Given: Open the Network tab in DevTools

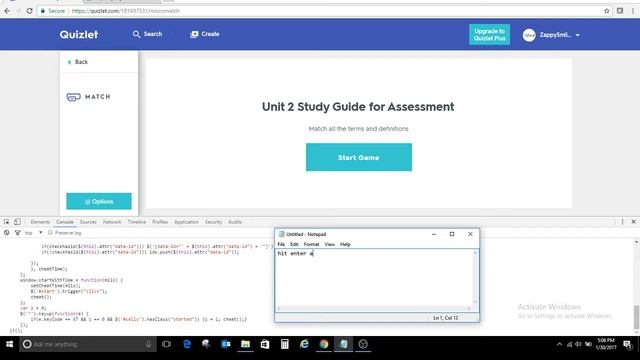Looking at the screenshot, I should pos(112,222).
